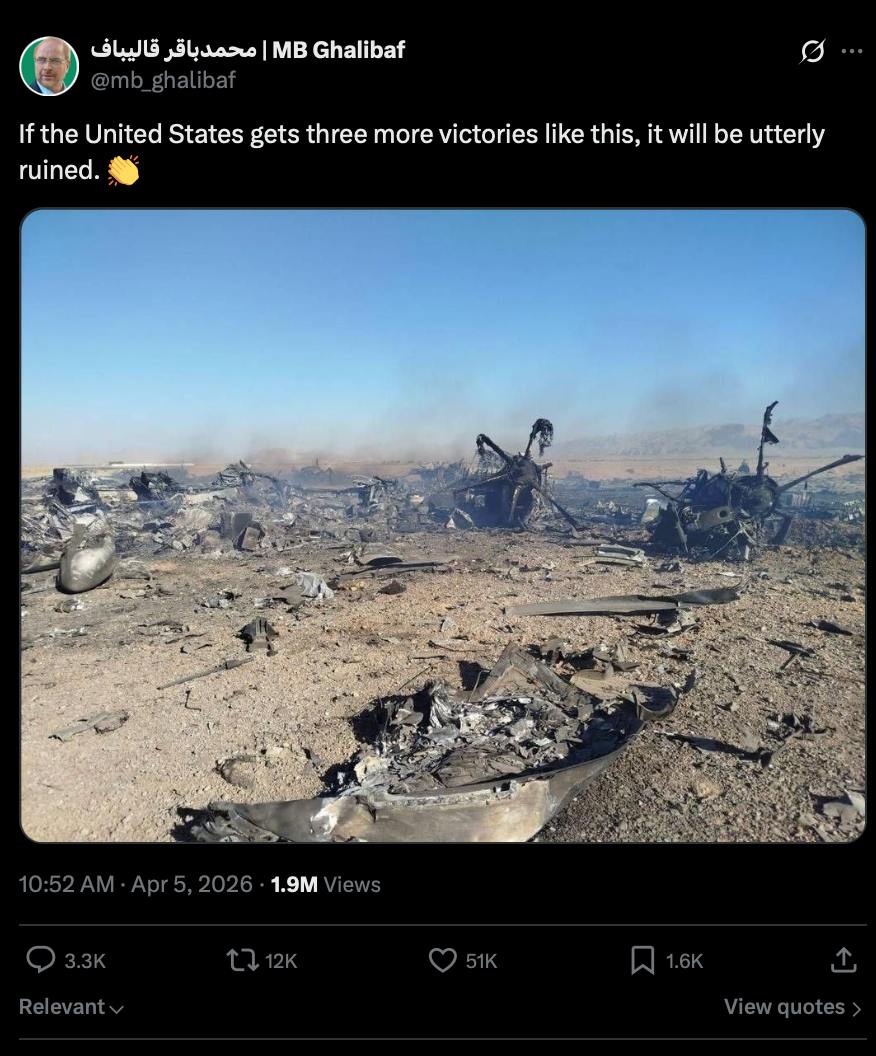Open MB Ghalibaf profile avatar

click(x=48, y=66)
